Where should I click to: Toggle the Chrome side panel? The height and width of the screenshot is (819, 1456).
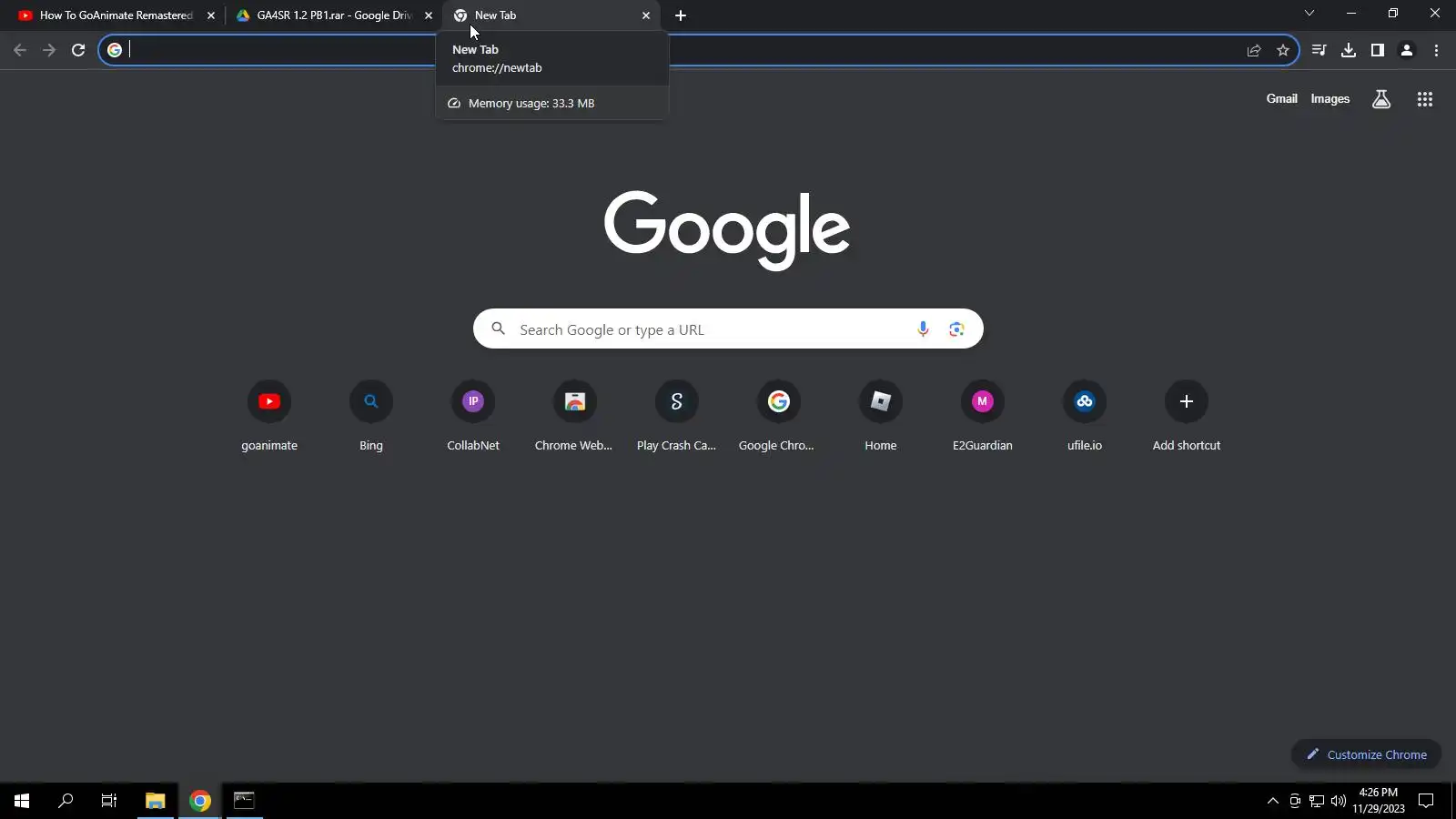click(x=1378, y=50)
